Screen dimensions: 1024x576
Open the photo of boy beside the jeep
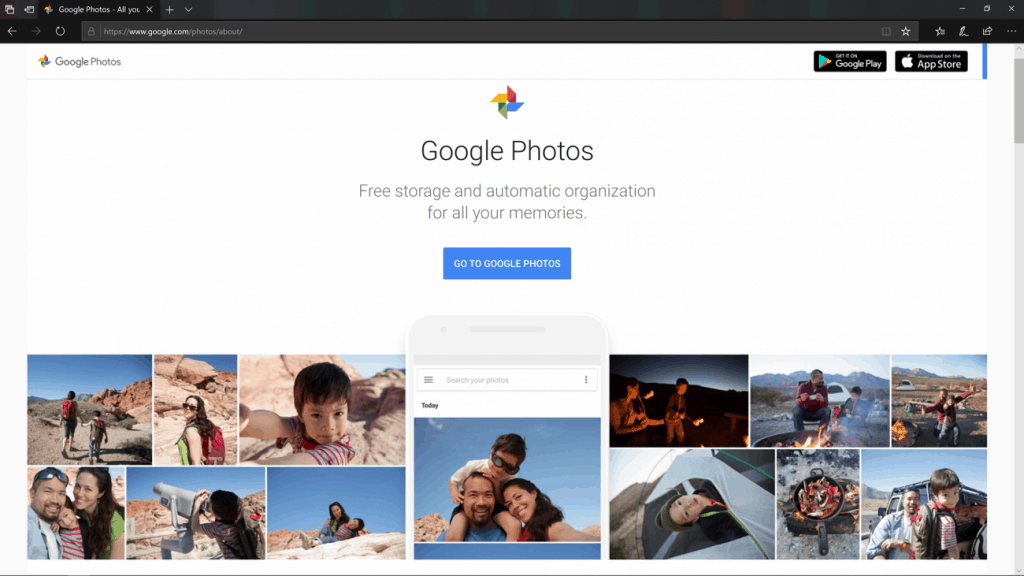[x=924, y=504]
